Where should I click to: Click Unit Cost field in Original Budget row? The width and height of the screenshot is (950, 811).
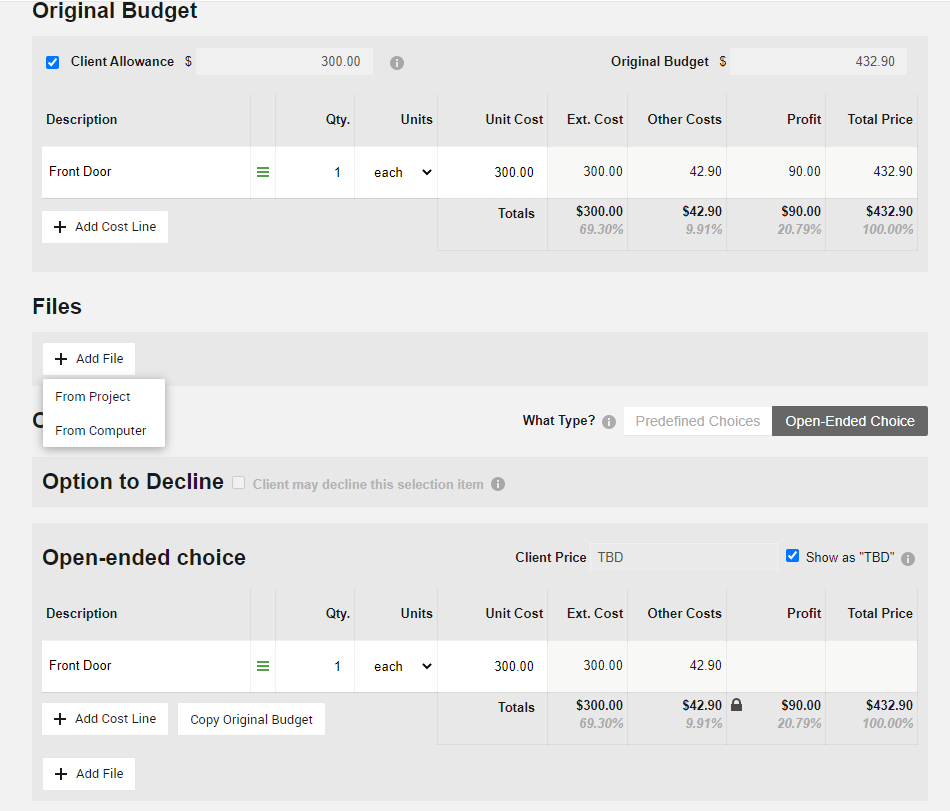(493, 172)
